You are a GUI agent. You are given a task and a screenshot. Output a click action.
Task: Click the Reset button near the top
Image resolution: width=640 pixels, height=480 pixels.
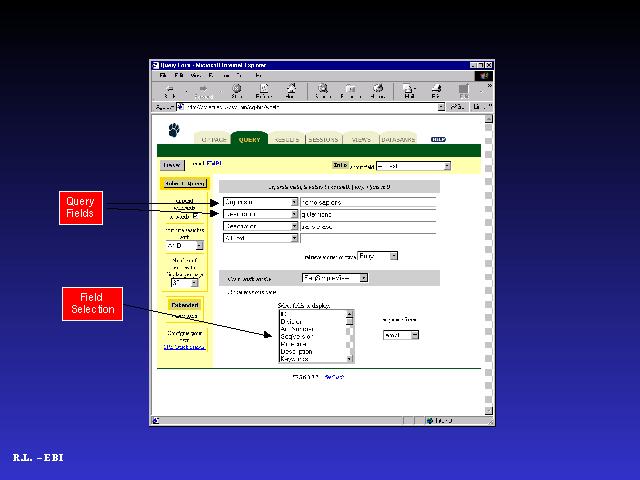(x=171, y=165)
